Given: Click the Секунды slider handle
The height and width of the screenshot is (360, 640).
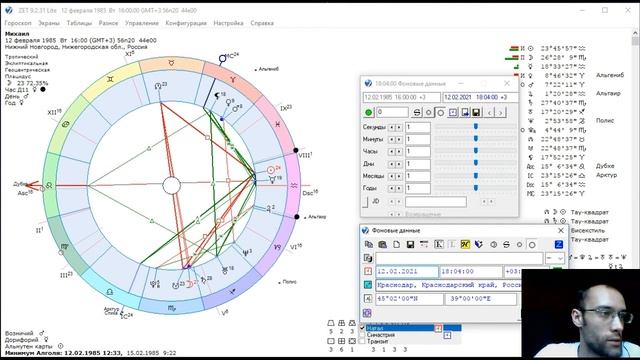Looking at the screenshot, I should point(476,127).
